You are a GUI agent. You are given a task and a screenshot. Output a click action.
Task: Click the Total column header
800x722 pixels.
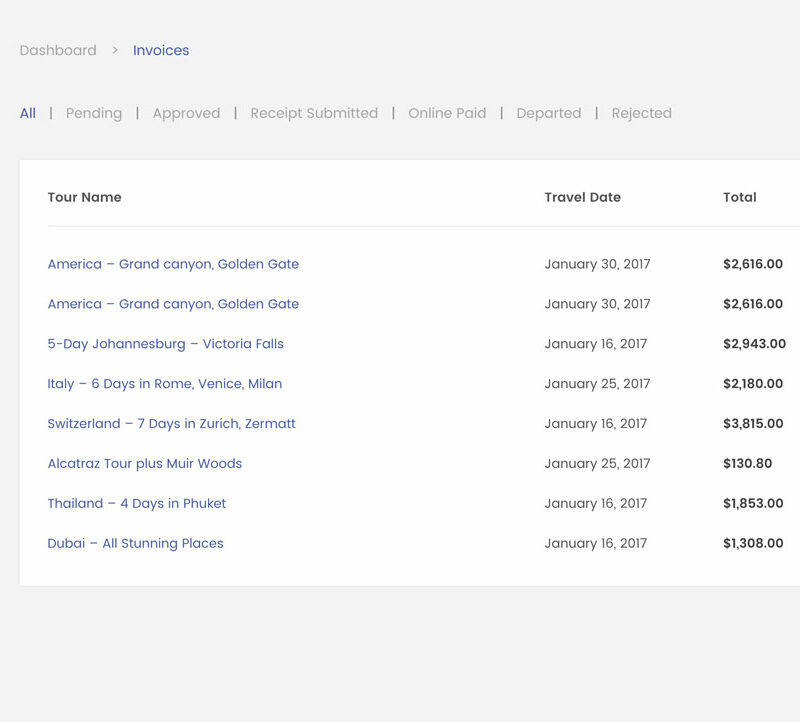tap(739, 197)
